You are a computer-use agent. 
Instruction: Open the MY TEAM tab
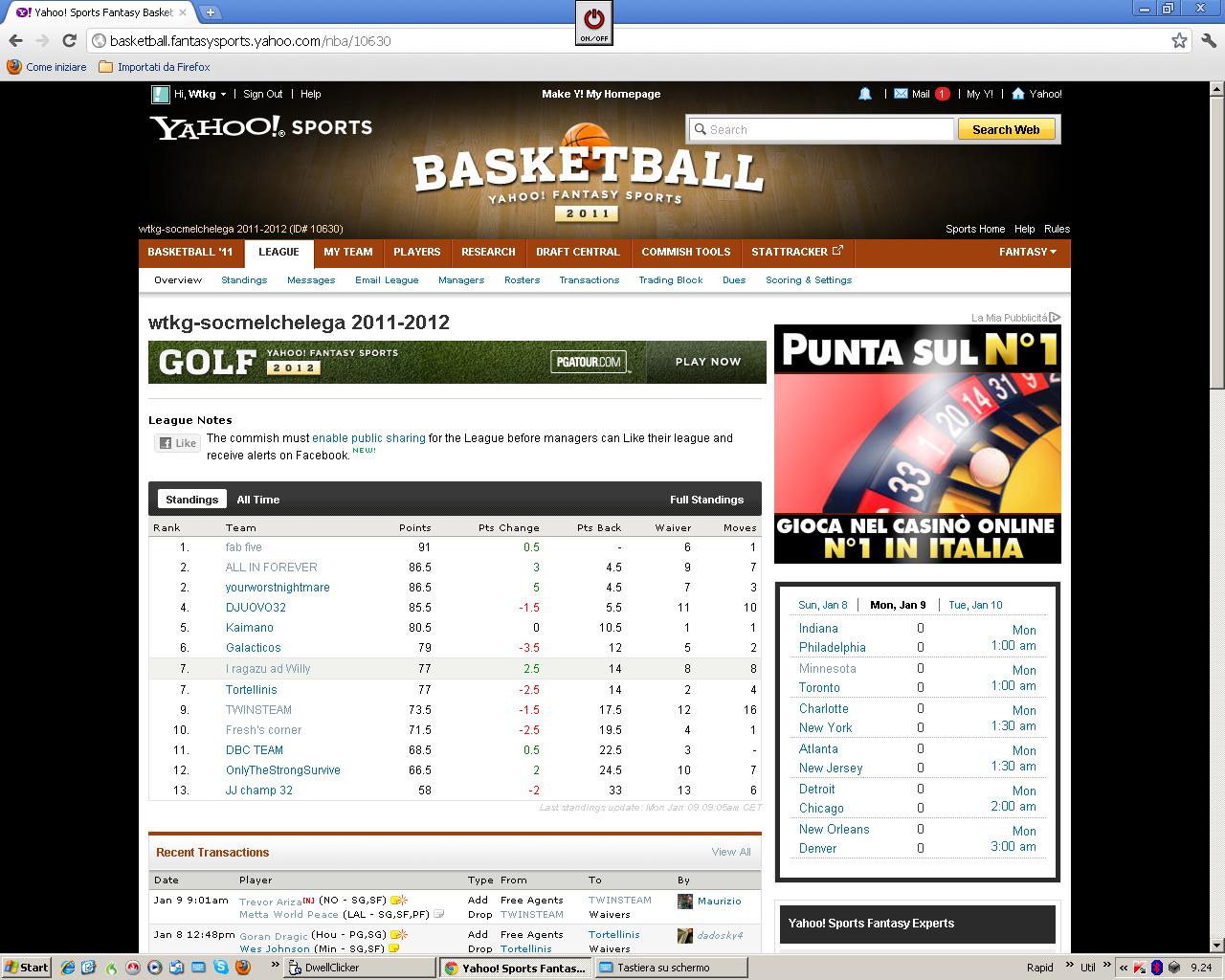347,252
